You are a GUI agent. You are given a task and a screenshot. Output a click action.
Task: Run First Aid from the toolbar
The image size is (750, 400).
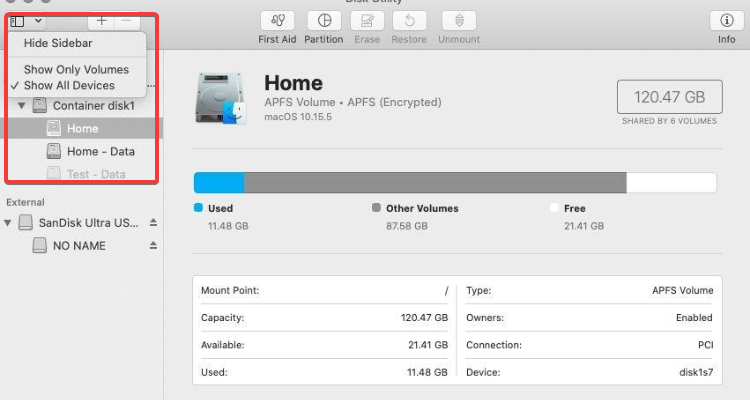(x=277, y=21)
